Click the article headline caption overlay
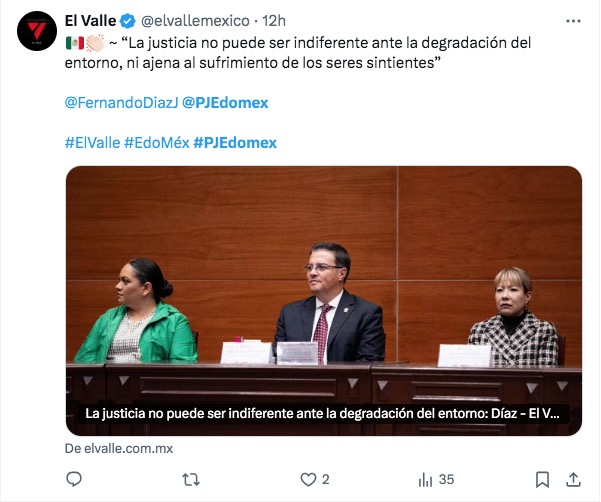This screenshot has height=502, width=601. pos(322,413)
